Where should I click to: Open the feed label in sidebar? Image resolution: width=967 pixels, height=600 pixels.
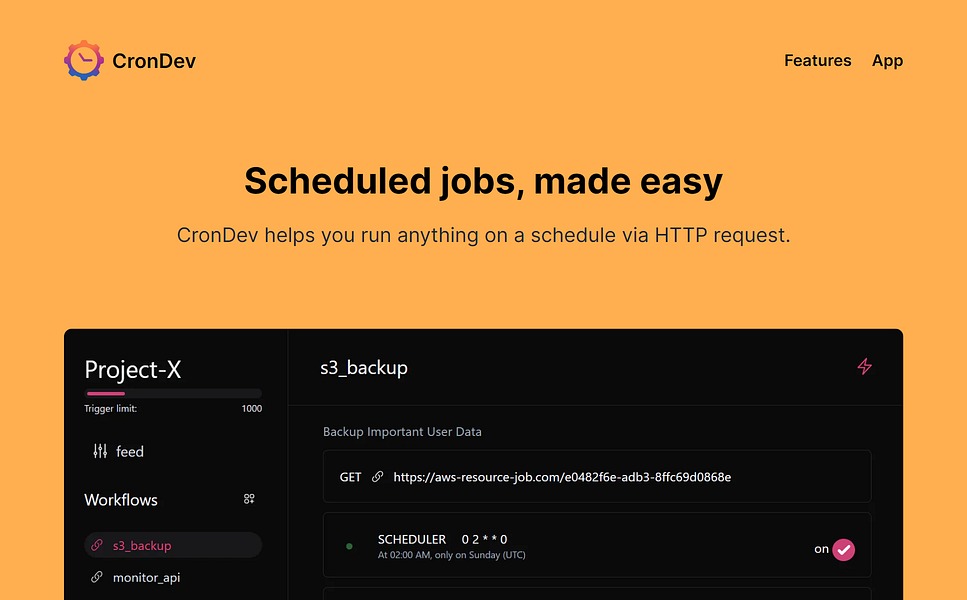[x=130, y=452]
